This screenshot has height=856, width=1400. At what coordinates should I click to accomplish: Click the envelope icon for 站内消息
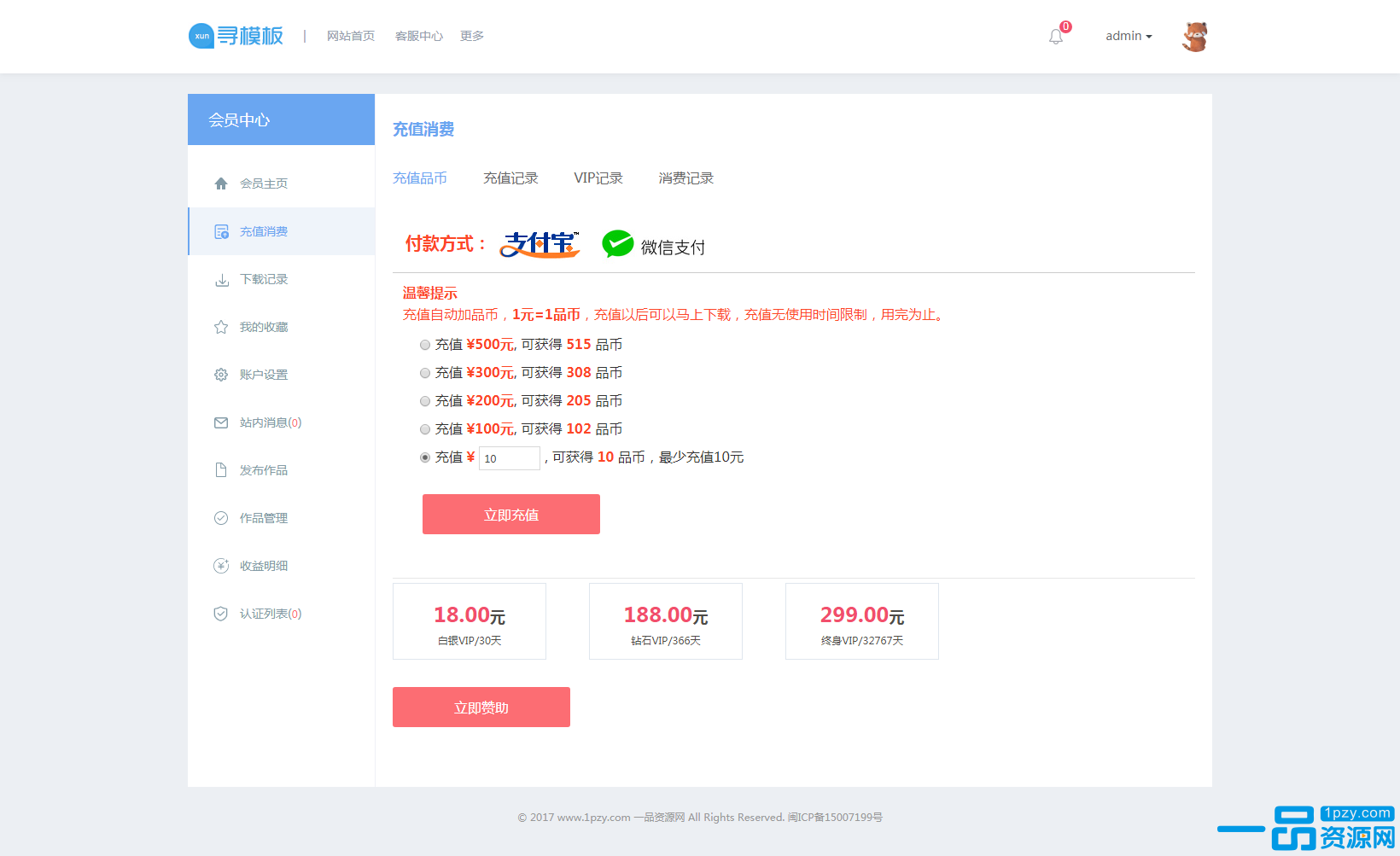(x=221, y=422)
